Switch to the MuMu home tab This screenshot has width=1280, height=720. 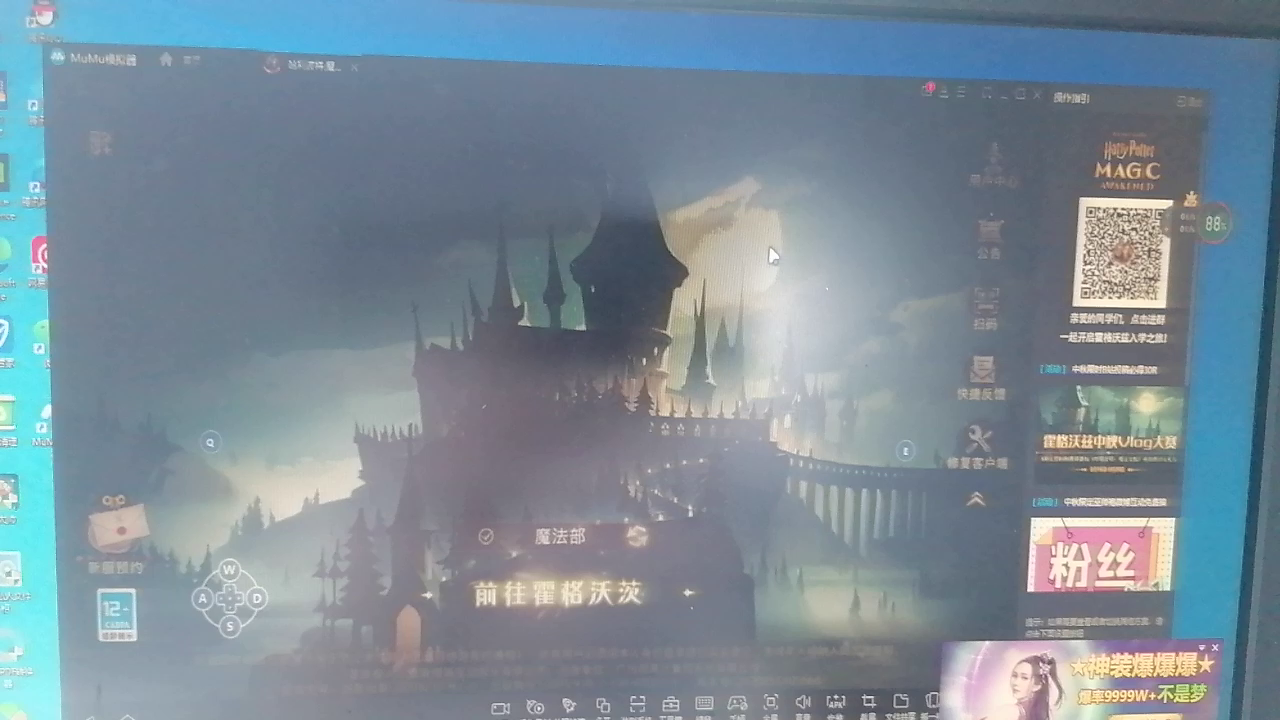tap(166, 60)
